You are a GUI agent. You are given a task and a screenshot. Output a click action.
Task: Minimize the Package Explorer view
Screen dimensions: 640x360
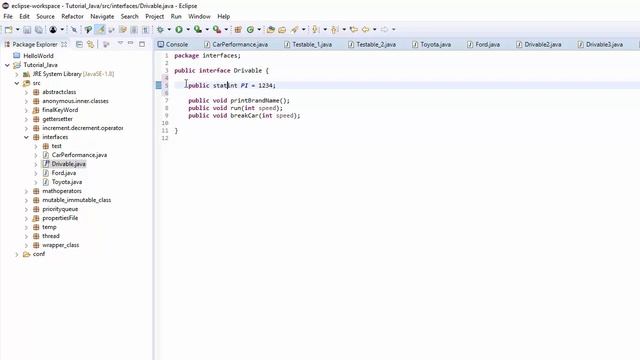131,43
